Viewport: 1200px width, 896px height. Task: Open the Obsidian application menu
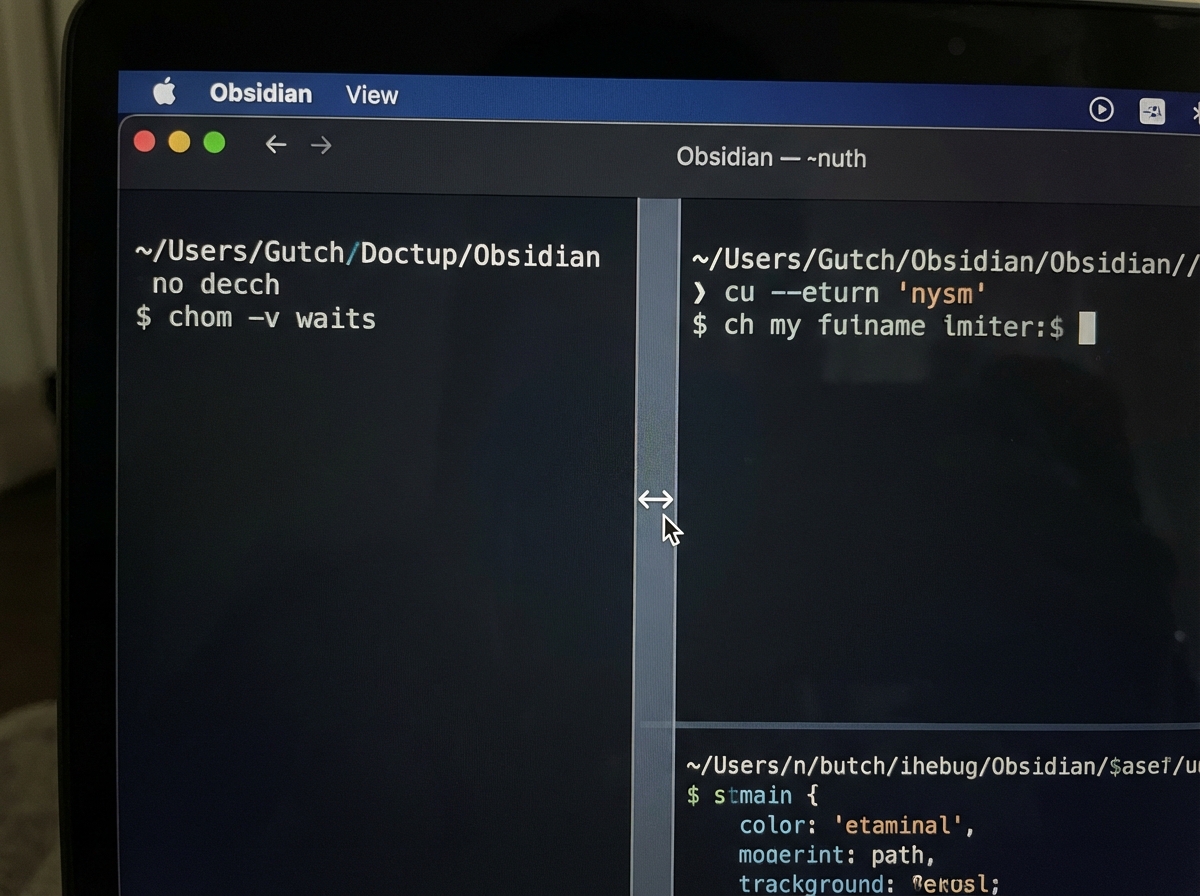pos(260,94)
